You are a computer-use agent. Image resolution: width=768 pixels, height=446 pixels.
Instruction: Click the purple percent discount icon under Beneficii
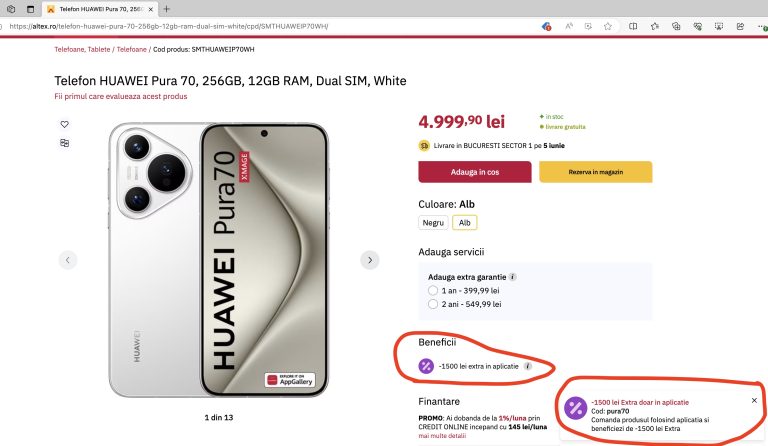[x=426, y=367]
